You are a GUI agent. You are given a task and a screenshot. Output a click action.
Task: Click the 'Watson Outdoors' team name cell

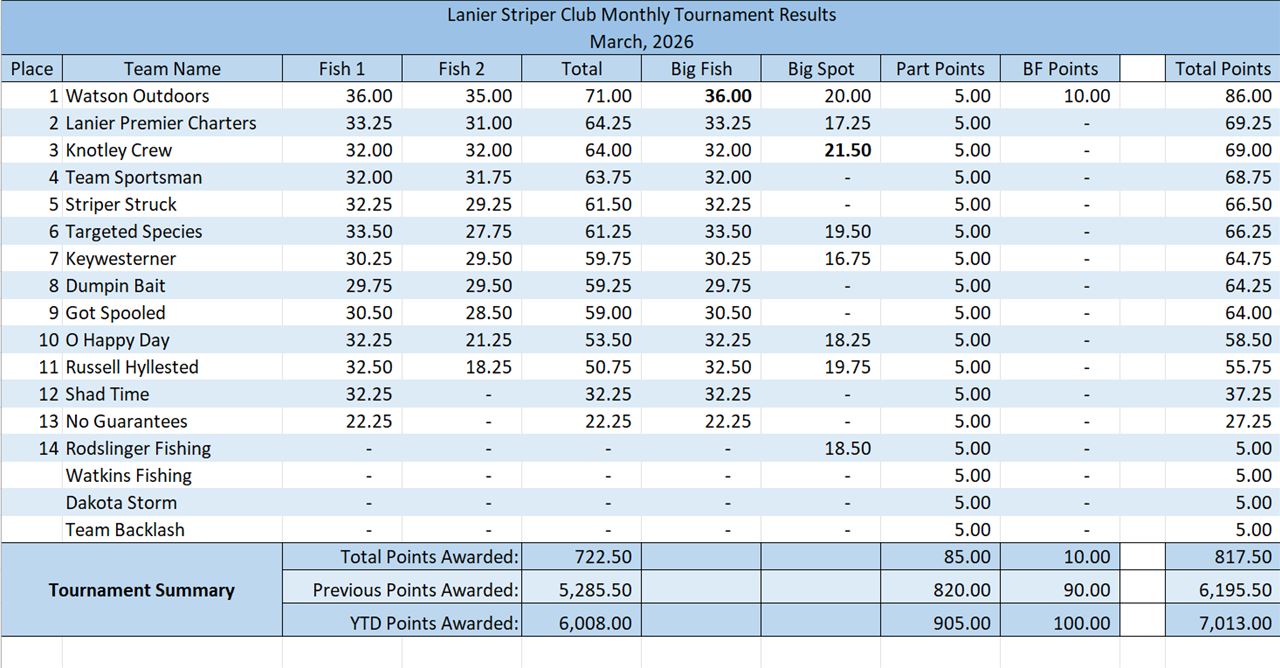point(138,96)
